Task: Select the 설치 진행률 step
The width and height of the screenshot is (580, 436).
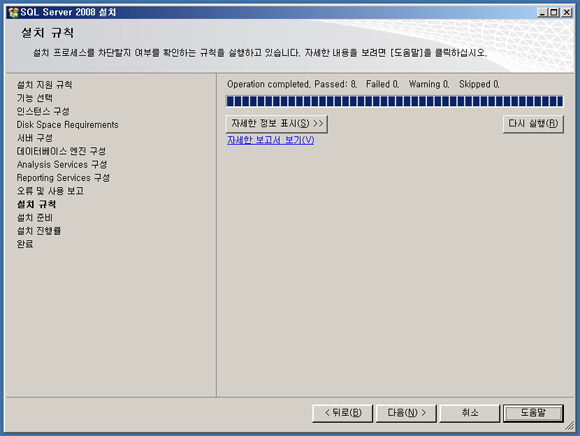Action: pos(39,231)
